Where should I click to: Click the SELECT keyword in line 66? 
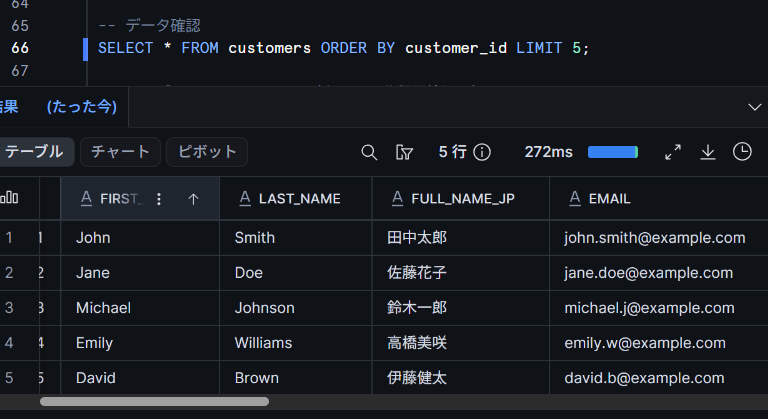125,48
